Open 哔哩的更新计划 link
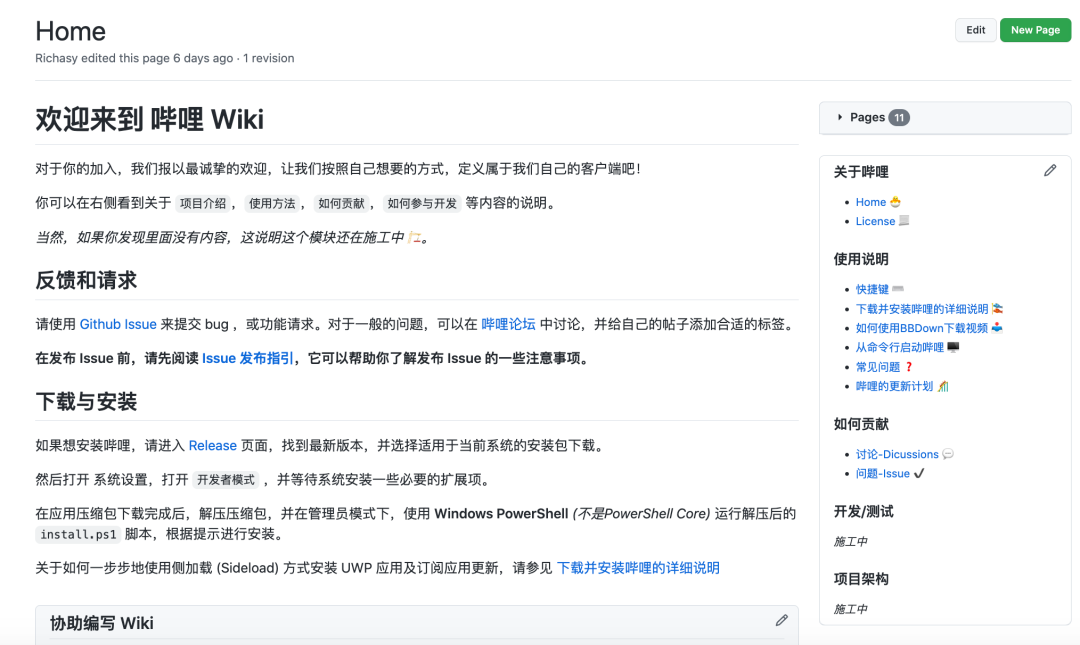 click(x=894, y=386)
